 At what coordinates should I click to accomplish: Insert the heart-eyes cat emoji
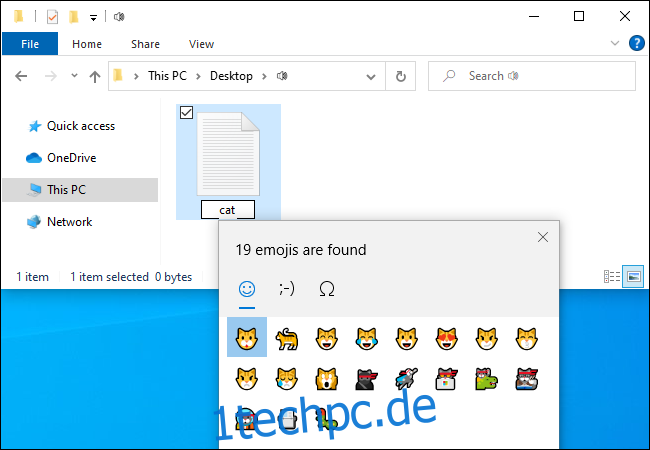coord(447,338)
